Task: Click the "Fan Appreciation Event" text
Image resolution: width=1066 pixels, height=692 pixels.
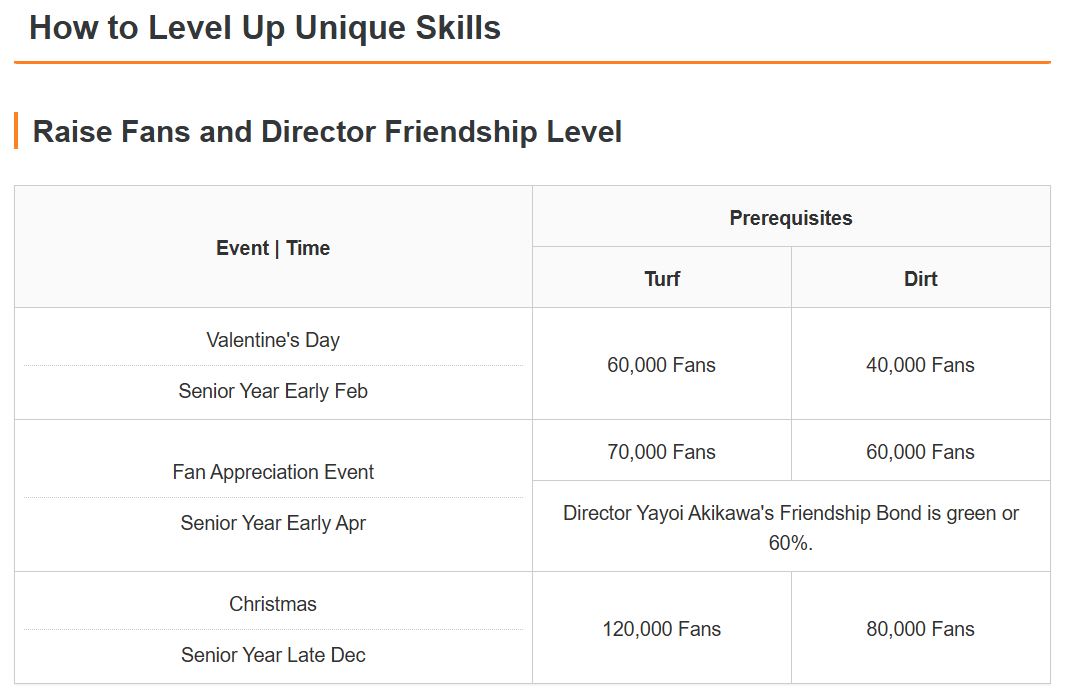Action: [273, 472]
